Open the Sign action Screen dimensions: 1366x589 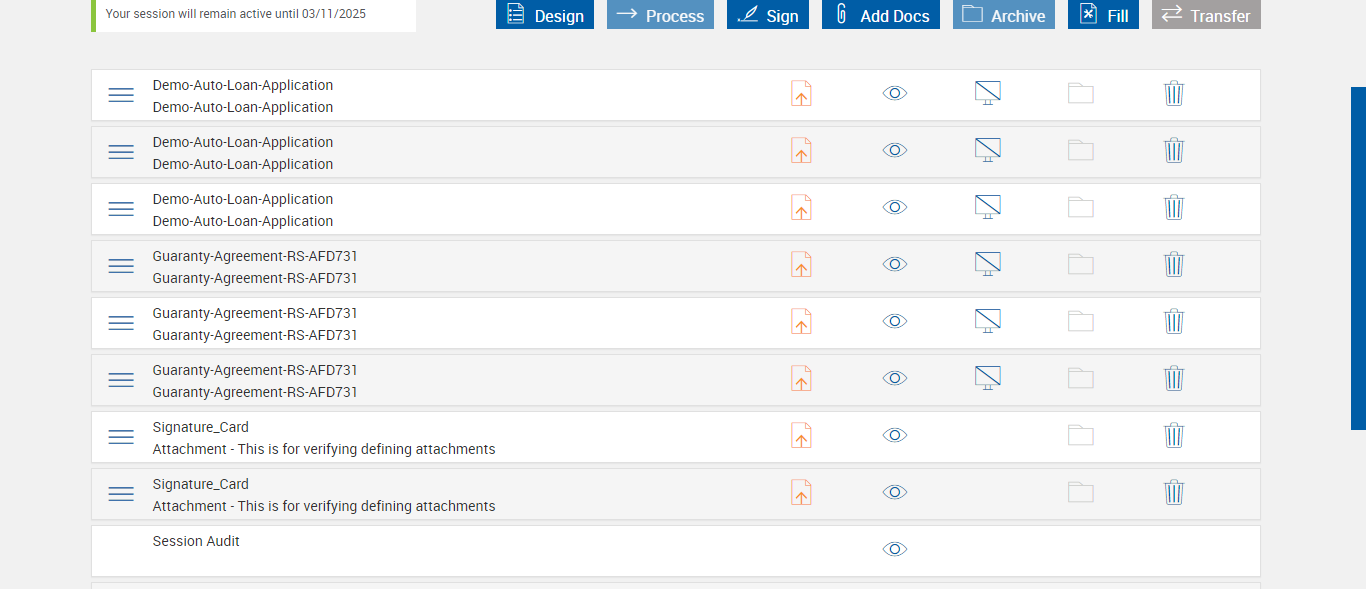768,14
